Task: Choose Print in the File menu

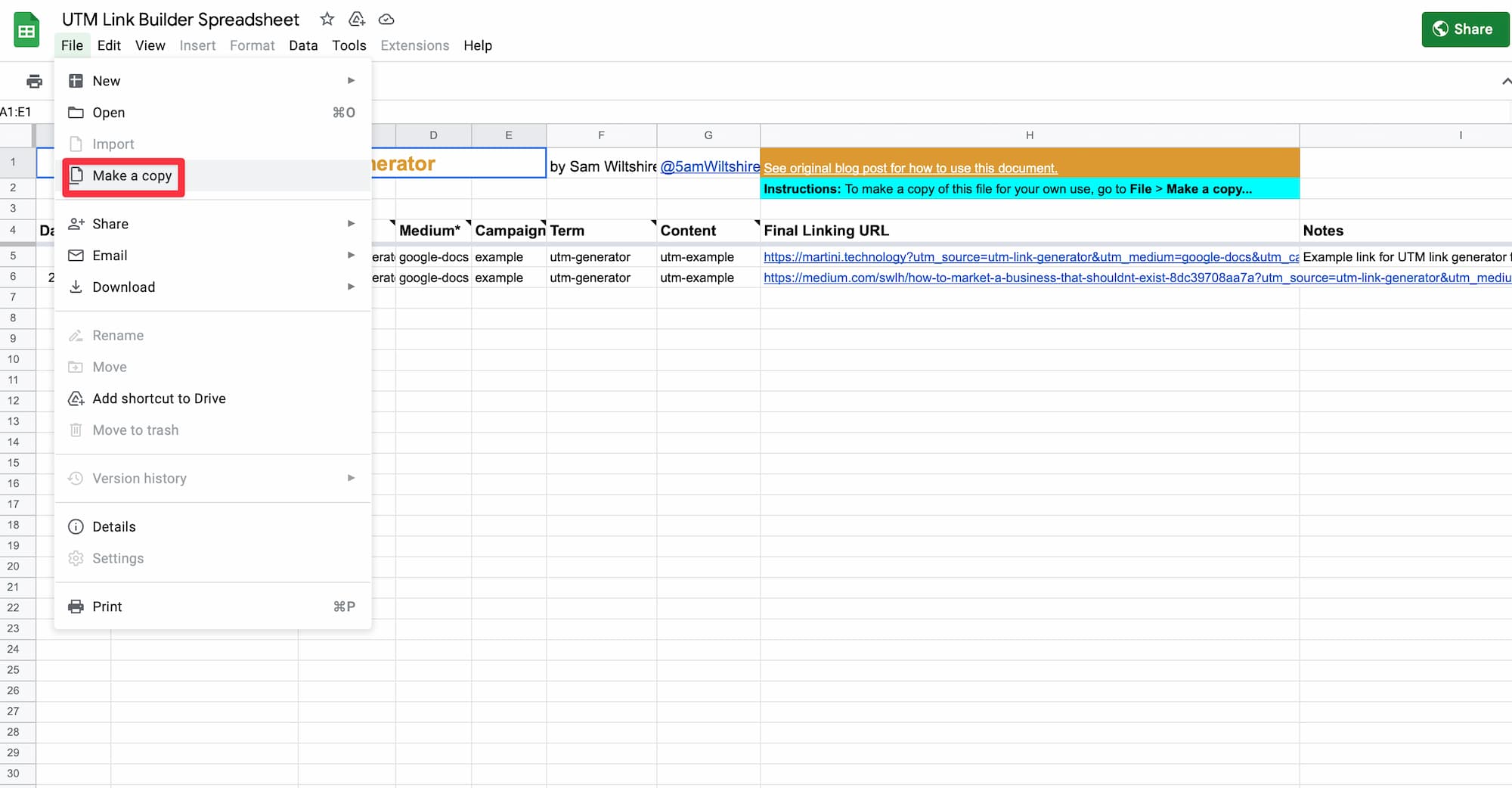Action: pyautogui.click(x=212, y=607)
